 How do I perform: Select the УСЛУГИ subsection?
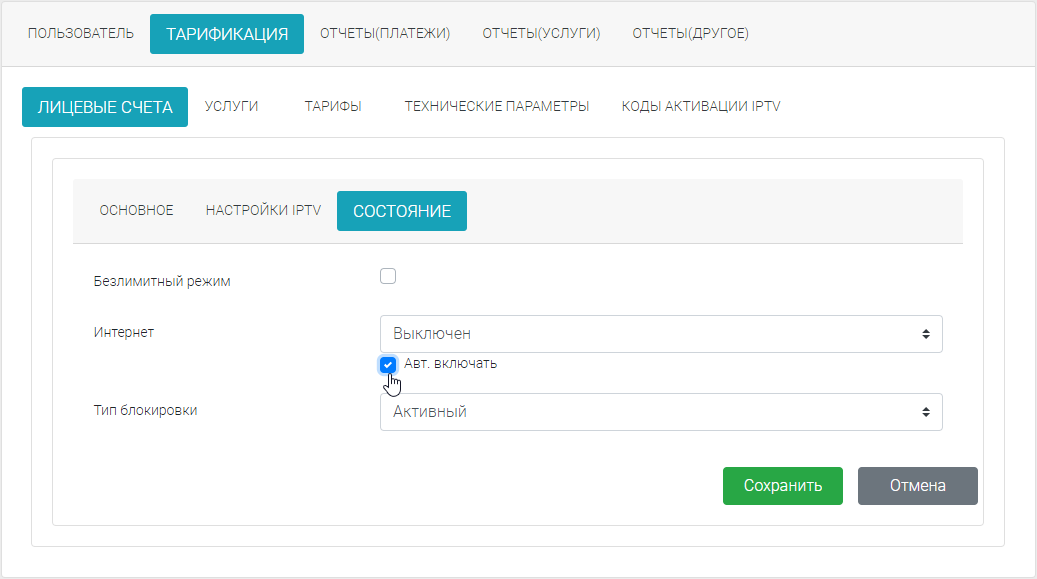point(230,104)
